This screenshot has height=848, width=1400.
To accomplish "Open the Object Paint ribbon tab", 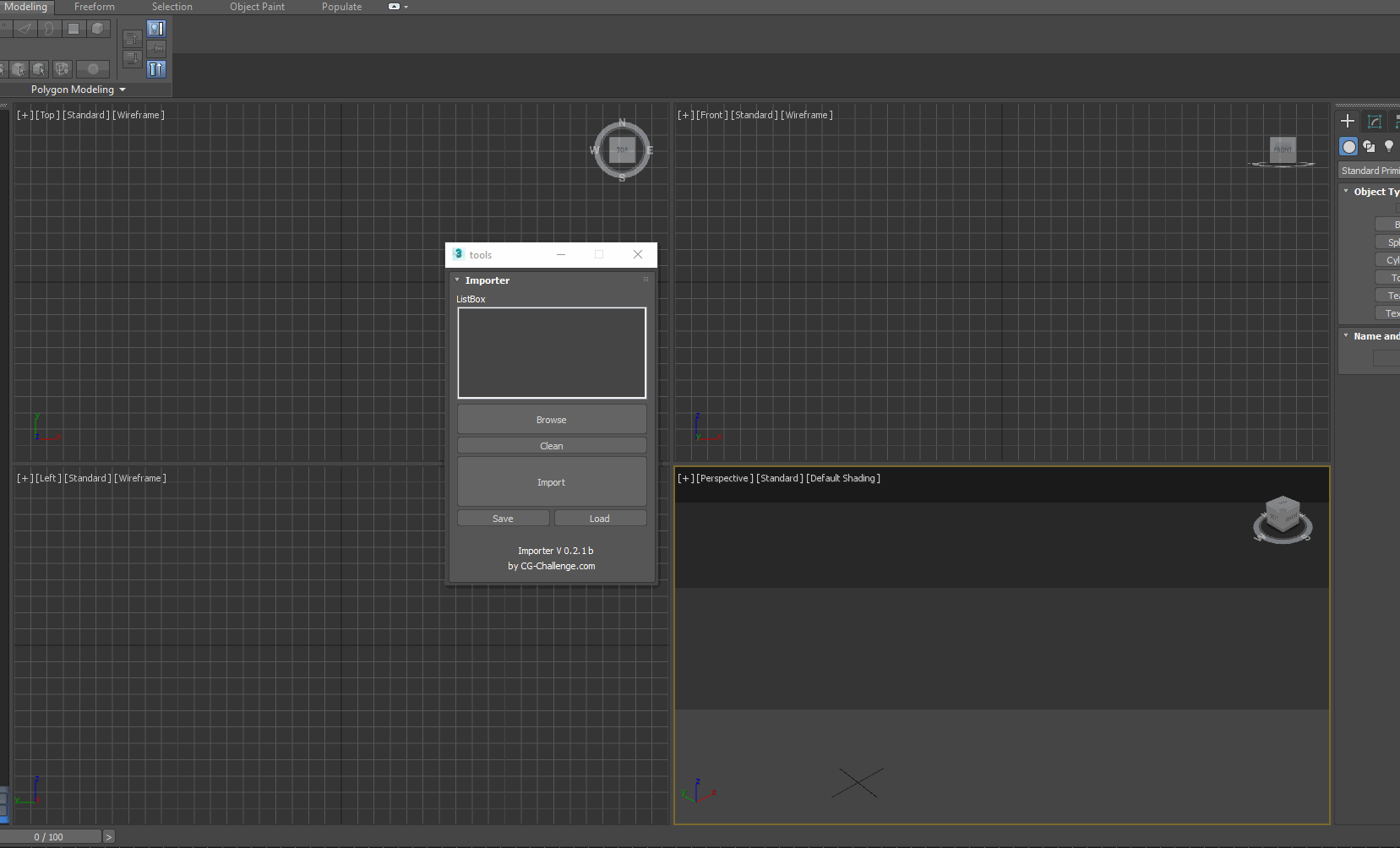I will pyautogui.click(x=257, y=7).
